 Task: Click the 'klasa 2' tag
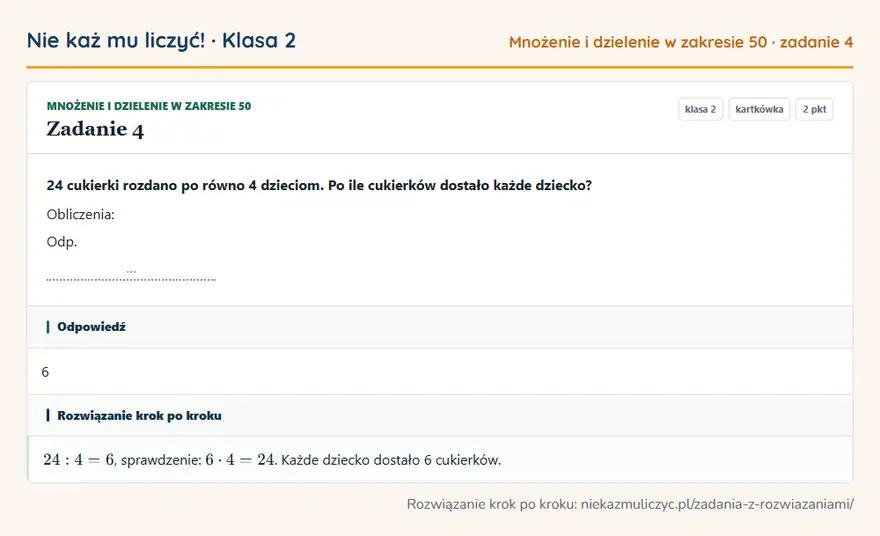coord(700,109)
